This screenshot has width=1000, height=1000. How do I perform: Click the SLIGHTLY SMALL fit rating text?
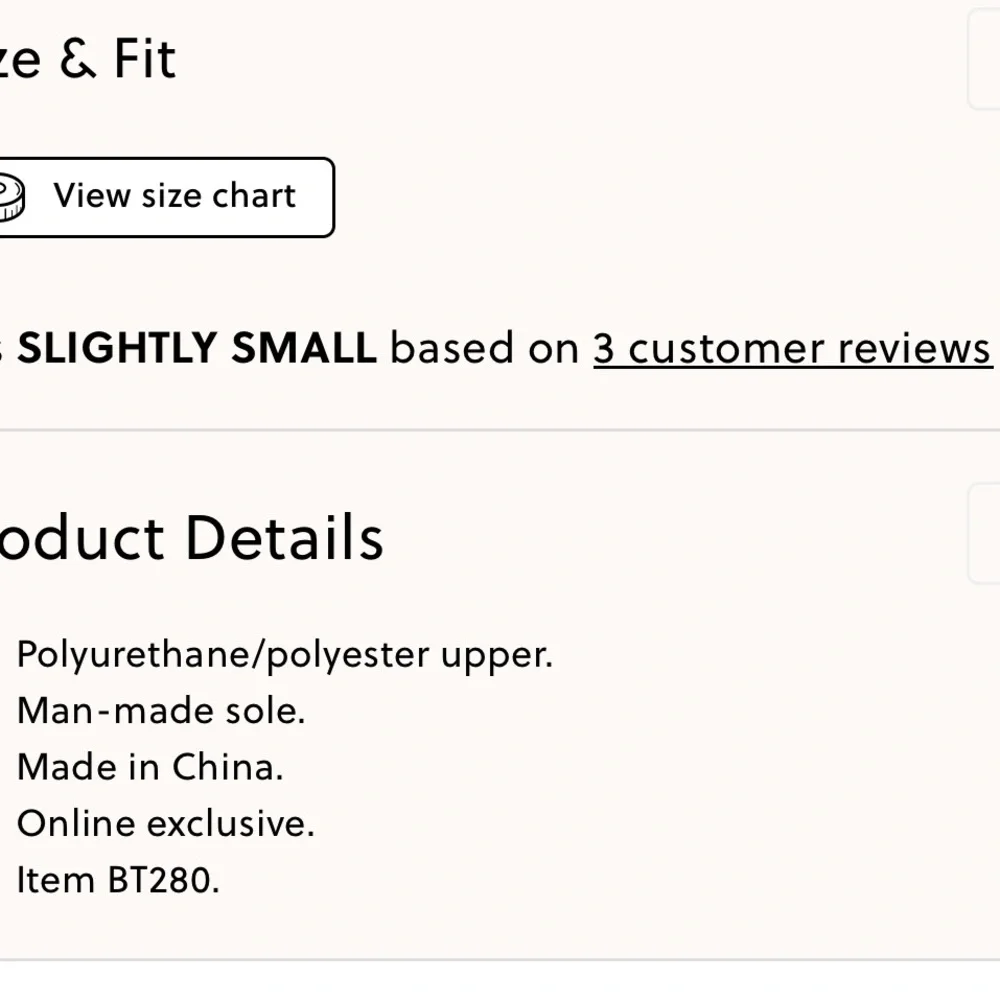197,348
